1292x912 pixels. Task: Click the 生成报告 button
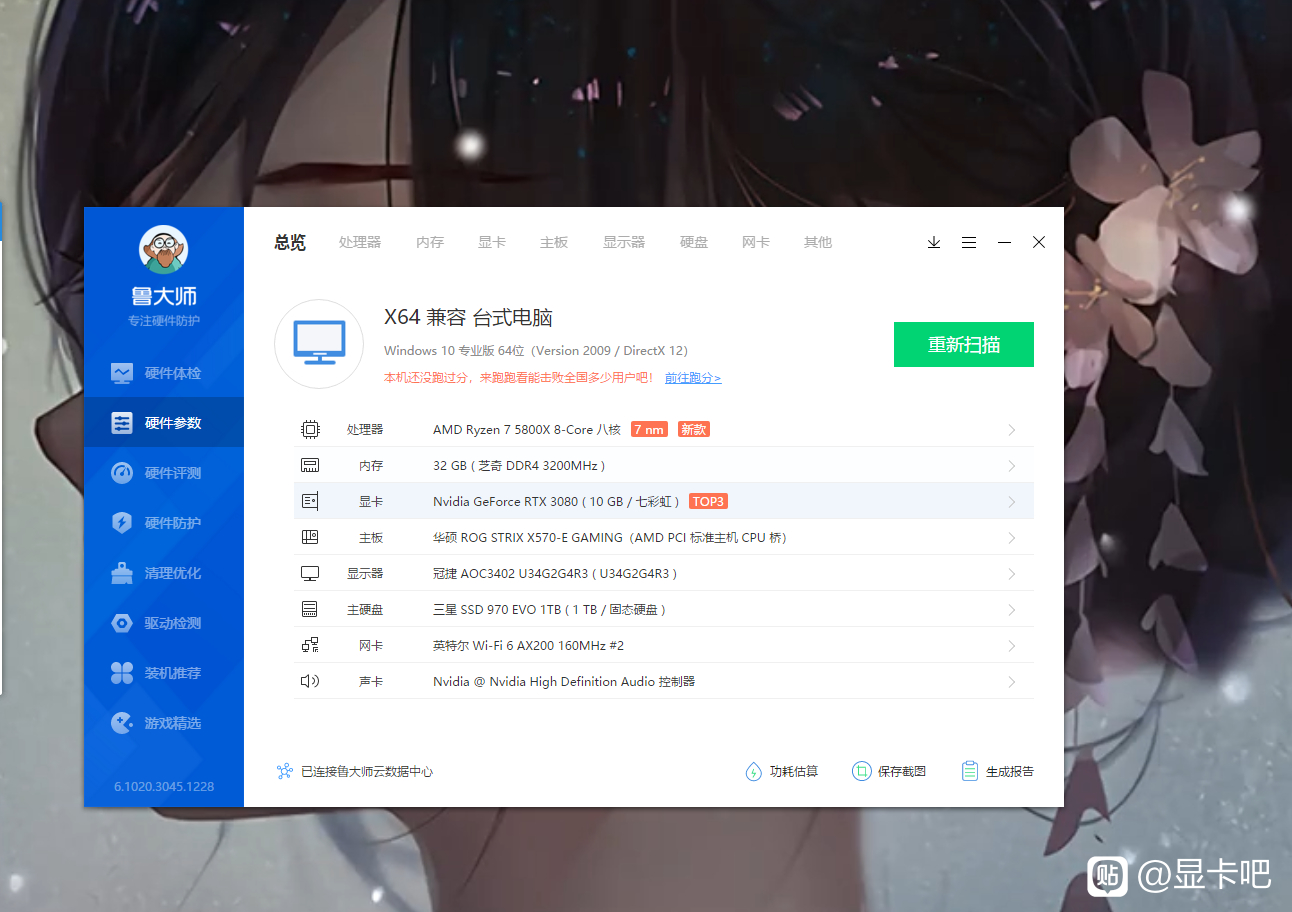(x=997, y=771)
